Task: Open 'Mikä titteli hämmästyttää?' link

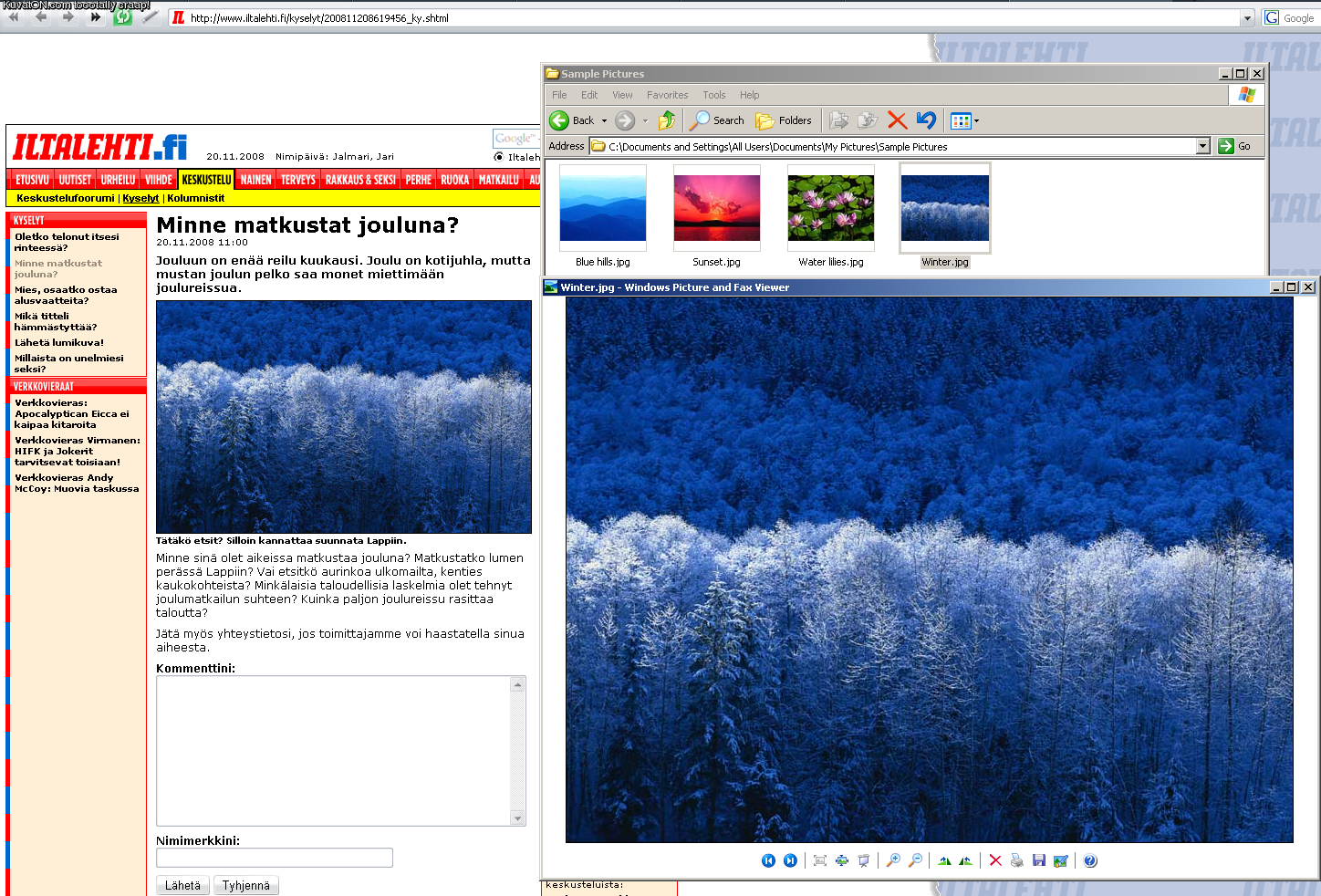Action: tap(56, 321)
